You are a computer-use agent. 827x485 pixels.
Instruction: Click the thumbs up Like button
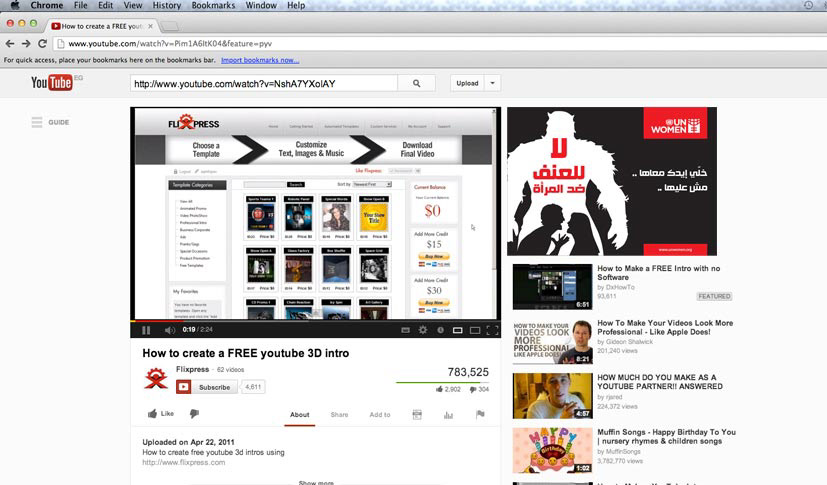tap(161, 414)
